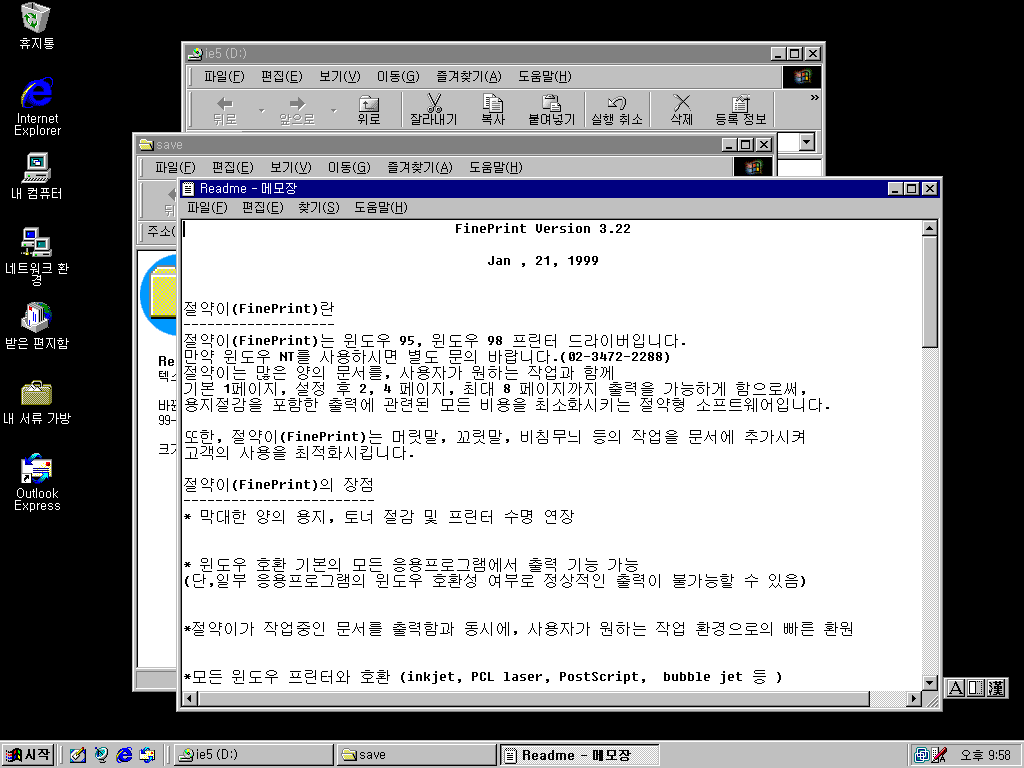The width and height of the screenshot is (1024, 768).
Task: Open 편집(E) menu in Readme Notepad
Action: point(263,208)
